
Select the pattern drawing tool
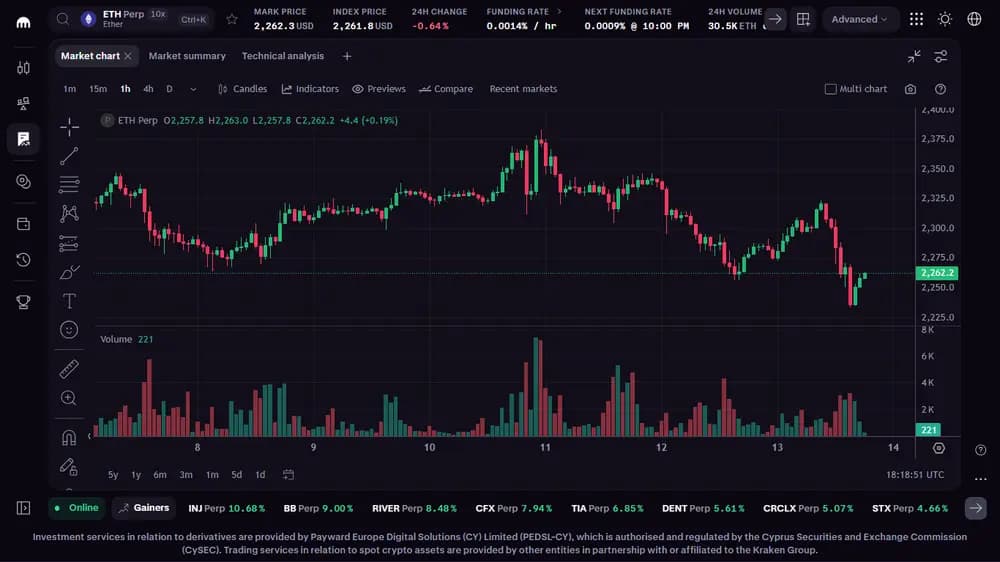69,214
